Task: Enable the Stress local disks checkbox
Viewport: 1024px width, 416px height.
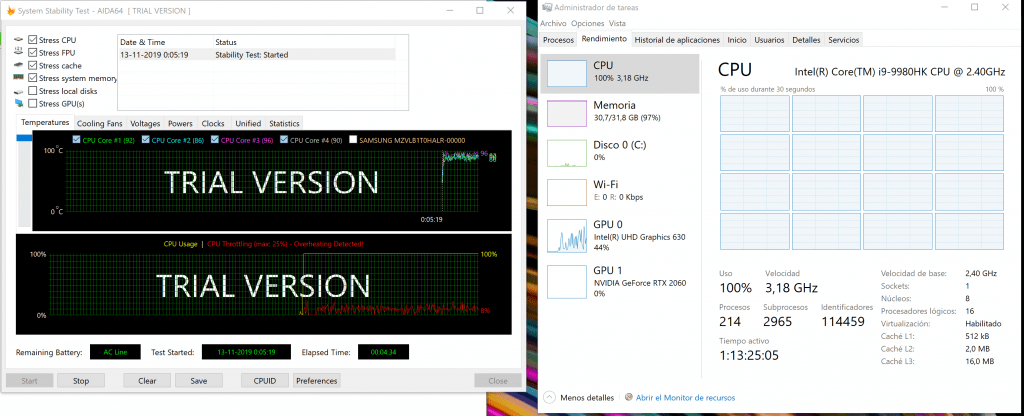Action: click(34, 91)
